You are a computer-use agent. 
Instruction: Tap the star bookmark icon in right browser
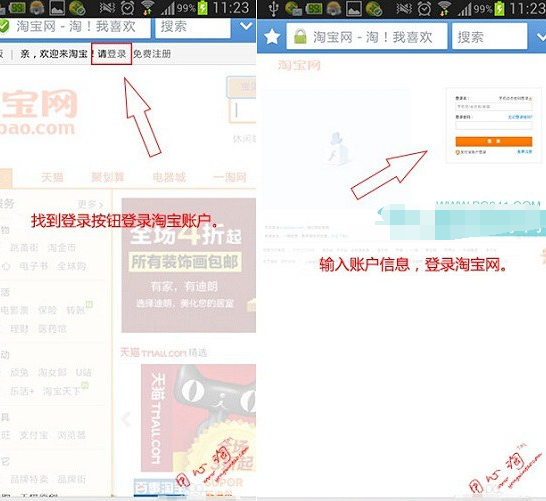[x=272, y=37]
